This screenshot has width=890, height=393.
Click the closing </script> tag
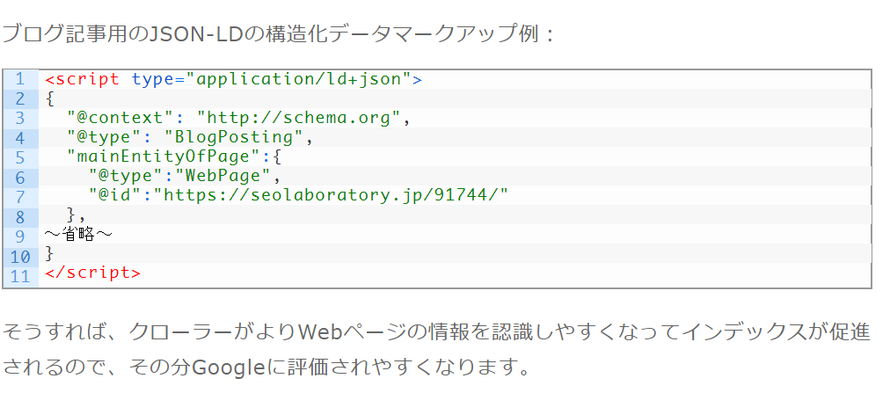(92, 273)
